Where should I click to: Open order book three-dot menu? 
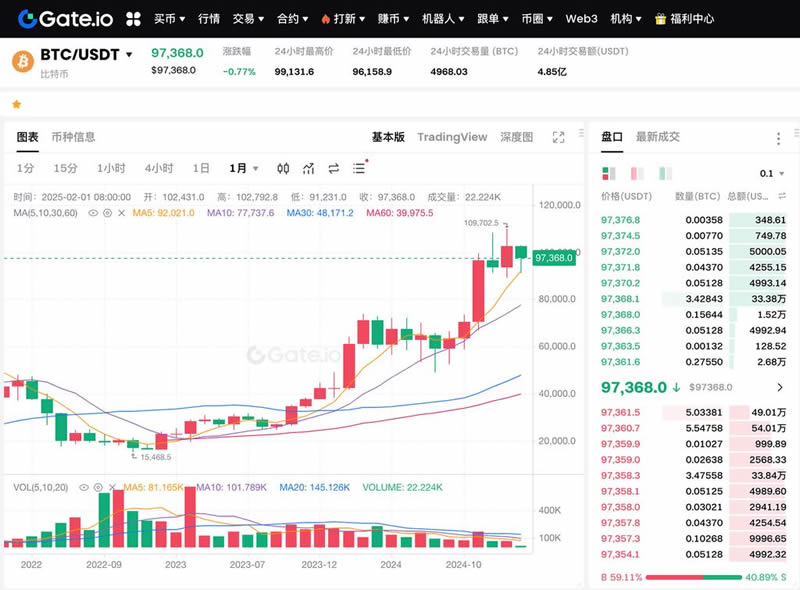[778, 138]
